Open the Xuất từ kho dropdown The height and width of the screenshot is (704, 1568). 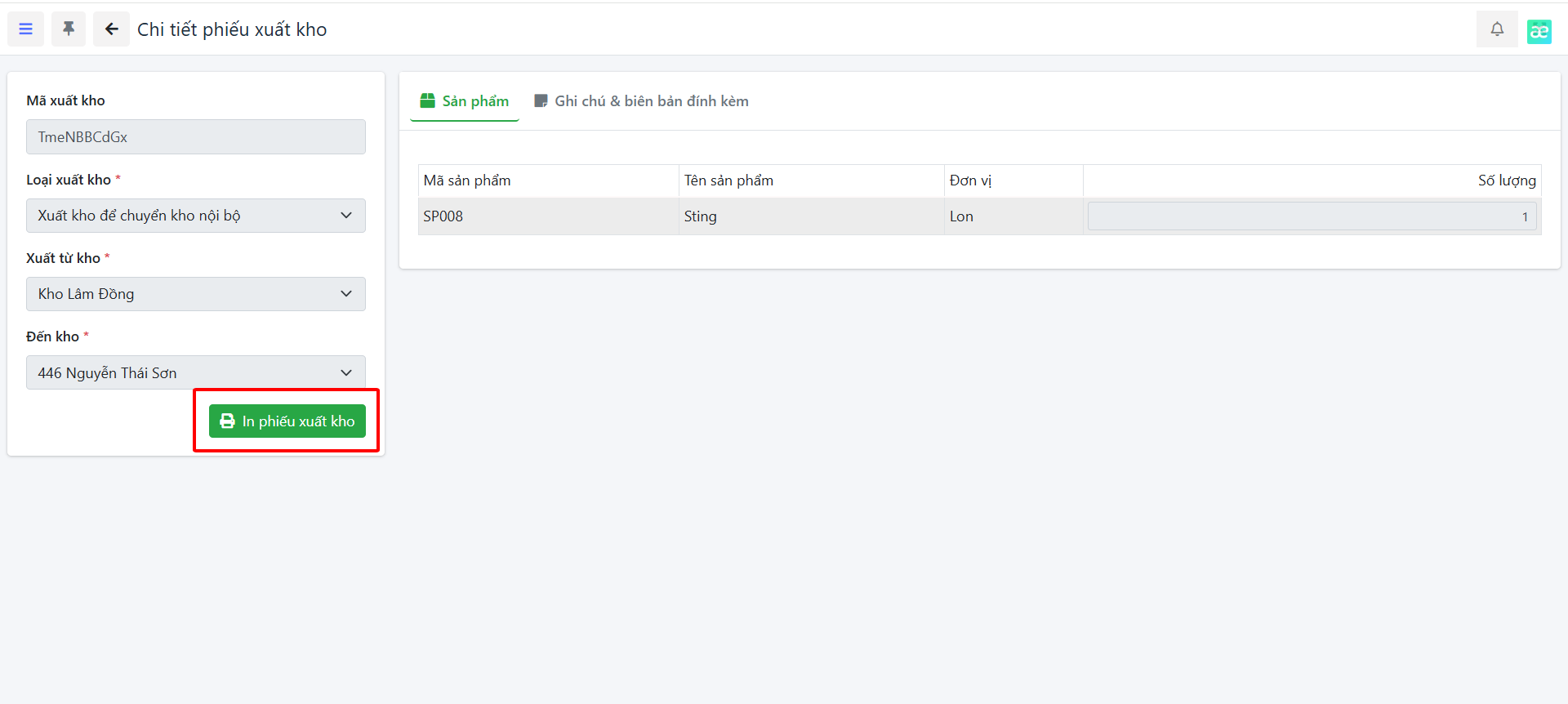tap(196, 294)
